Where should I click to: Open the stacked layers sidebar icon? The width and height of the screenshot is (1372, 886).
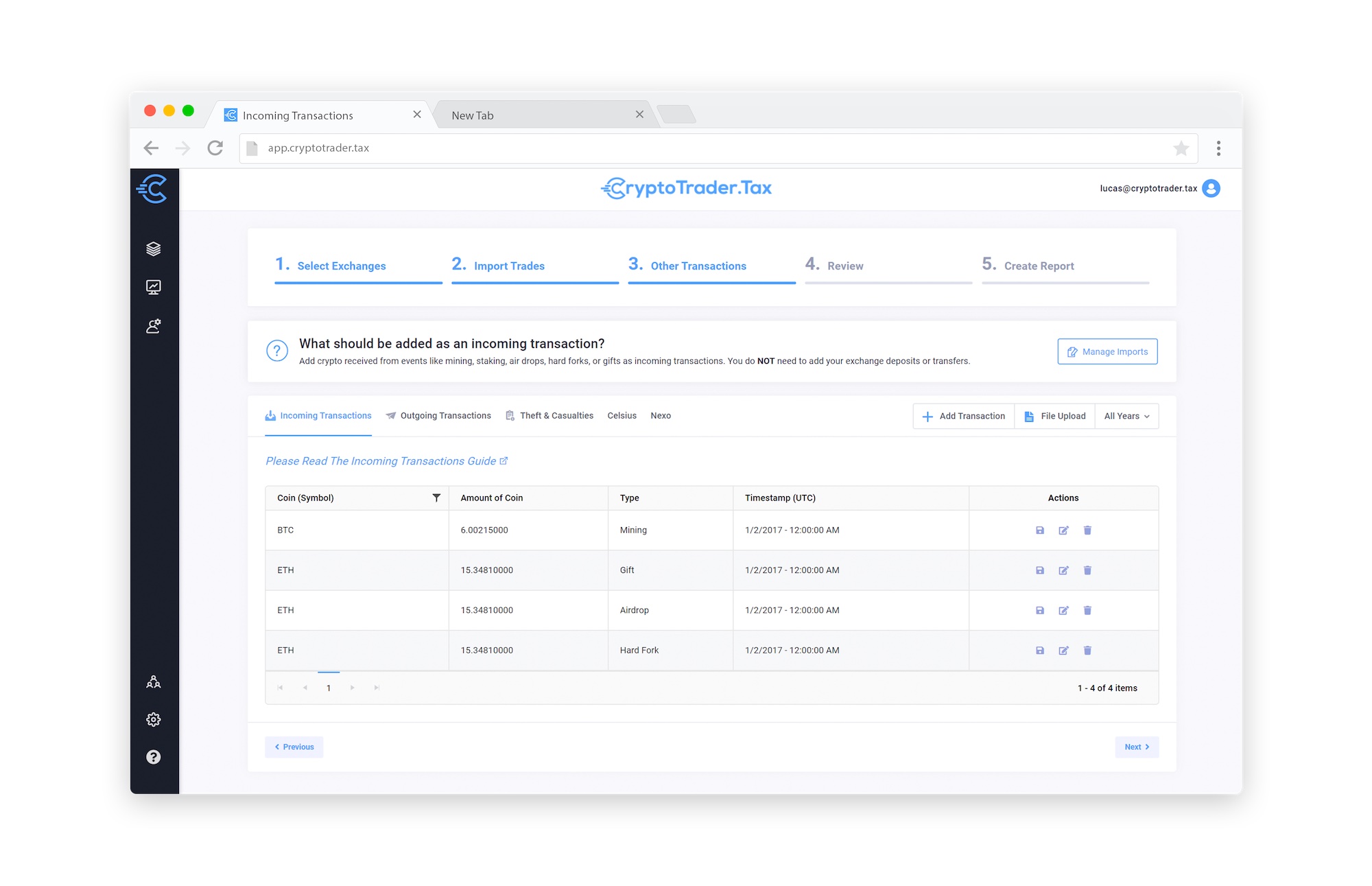(154, 248)
